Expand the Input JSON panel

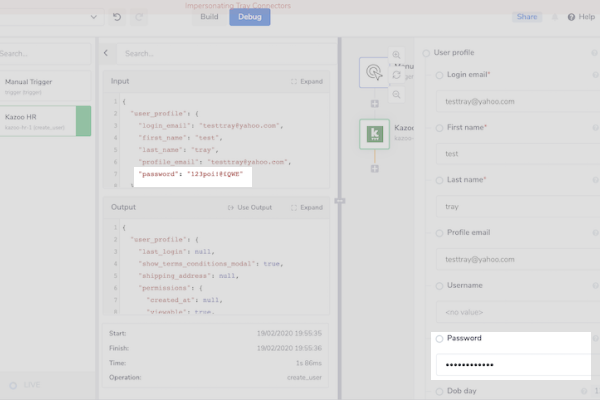click(x=306, y=81)
